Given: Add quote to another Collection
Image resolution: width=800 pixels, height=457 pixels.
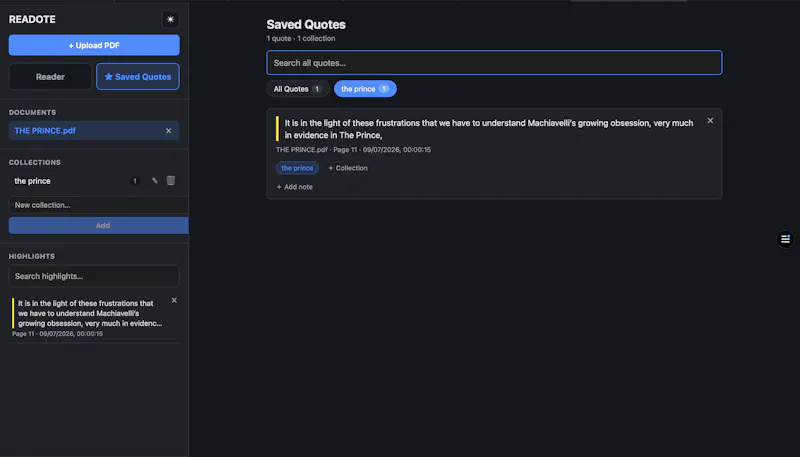Looking at the screenshot, I should 348,168.
